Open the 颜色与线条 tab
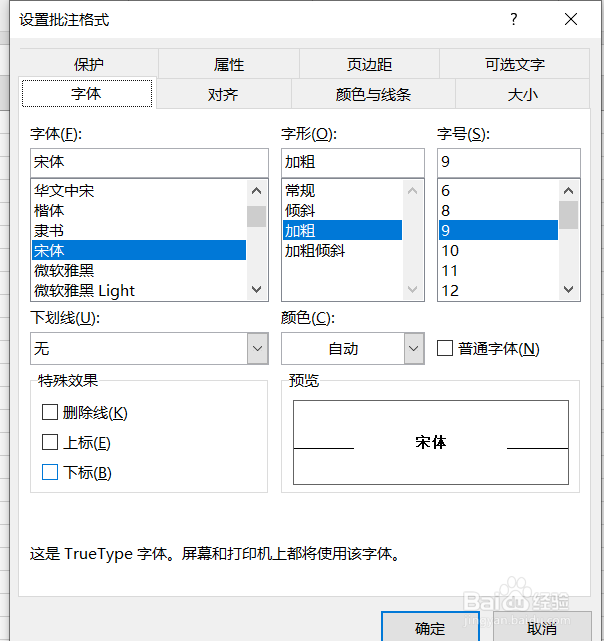This screenshot has width=604, height=641. (x=373, y=95)
